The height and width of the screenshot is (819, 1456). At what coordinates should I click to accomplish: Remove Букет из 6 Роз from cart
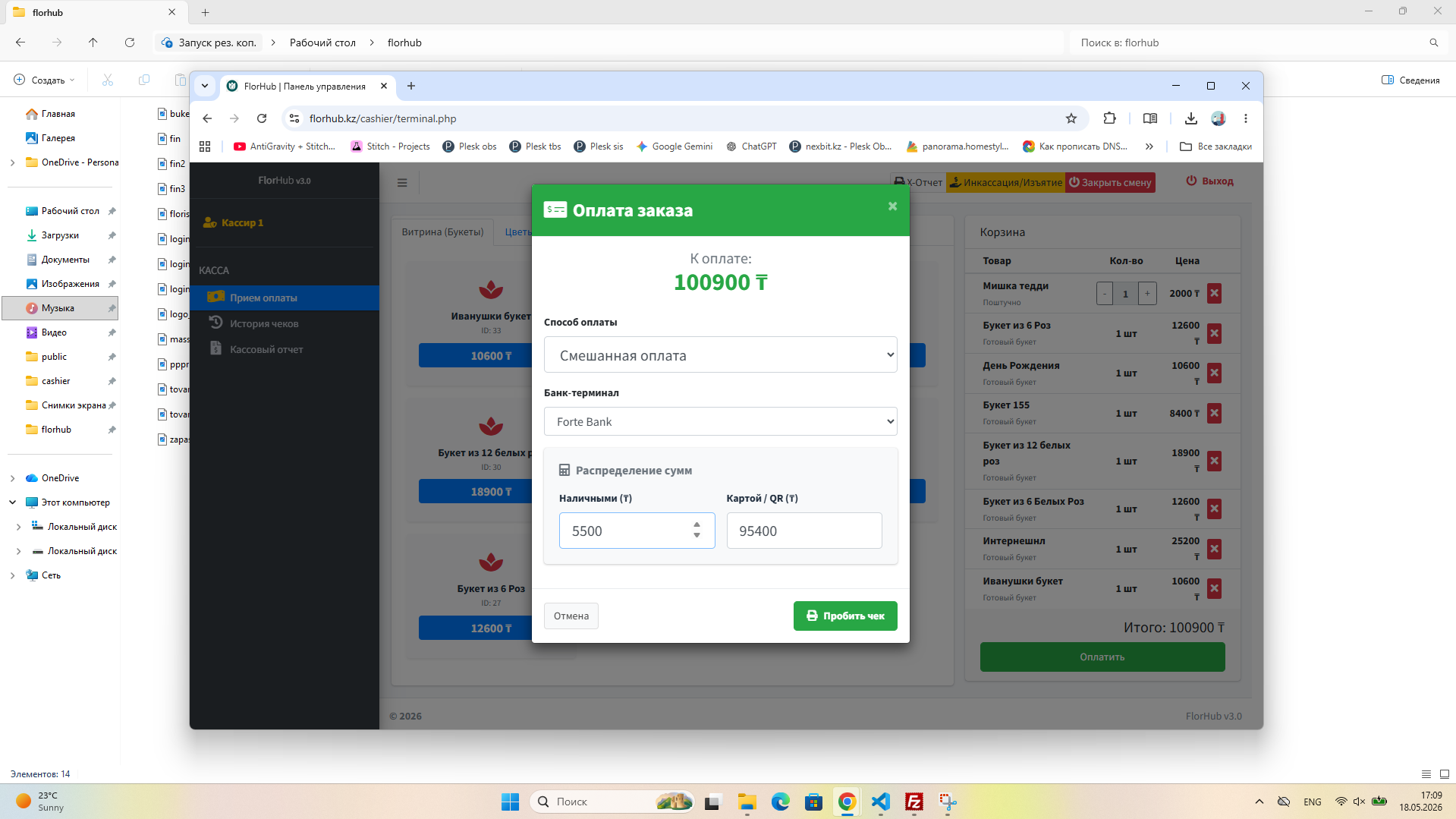click(x=1214, y=333)
